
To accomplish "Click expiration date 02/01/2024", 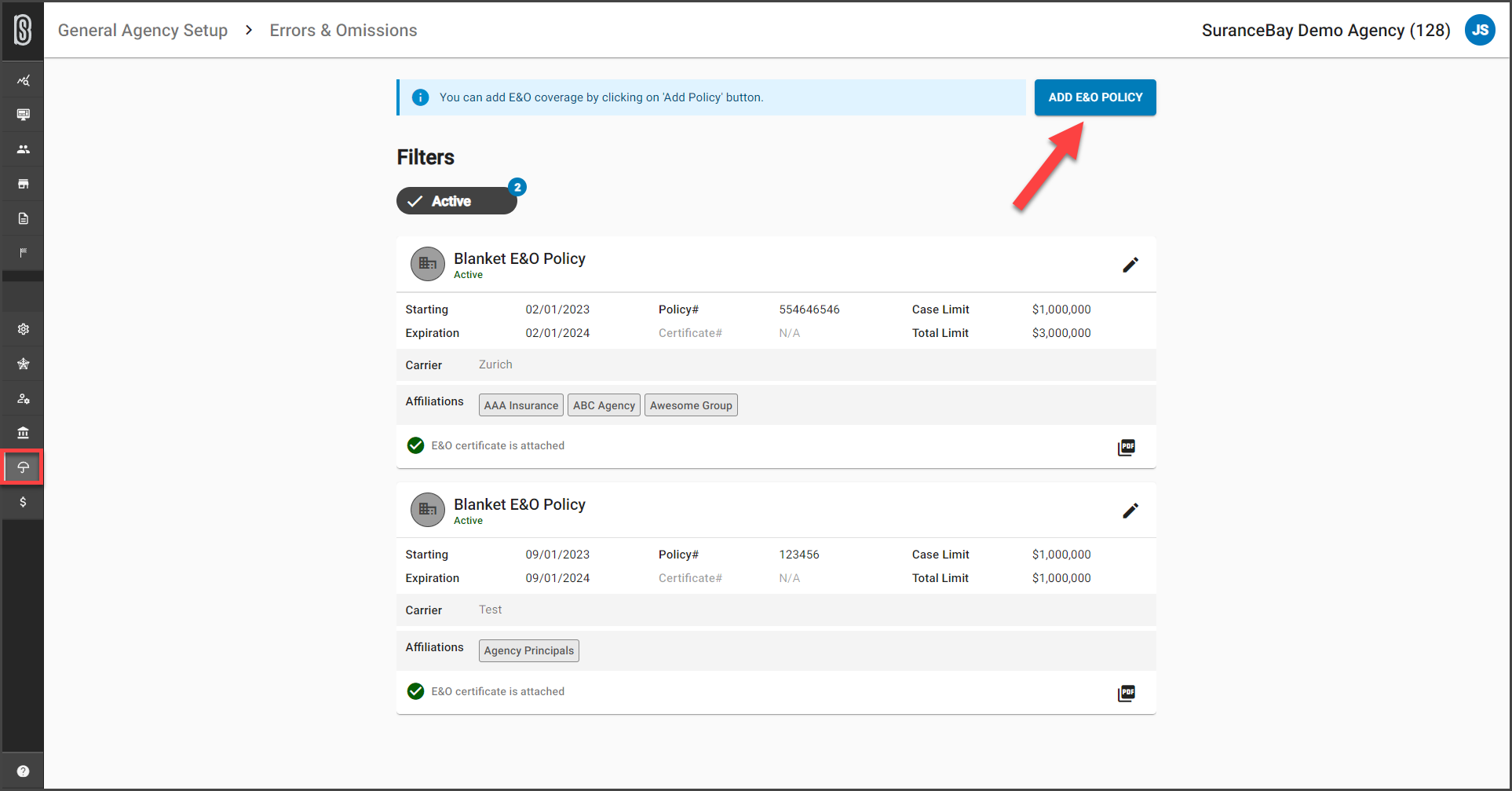I will [557, 333].
